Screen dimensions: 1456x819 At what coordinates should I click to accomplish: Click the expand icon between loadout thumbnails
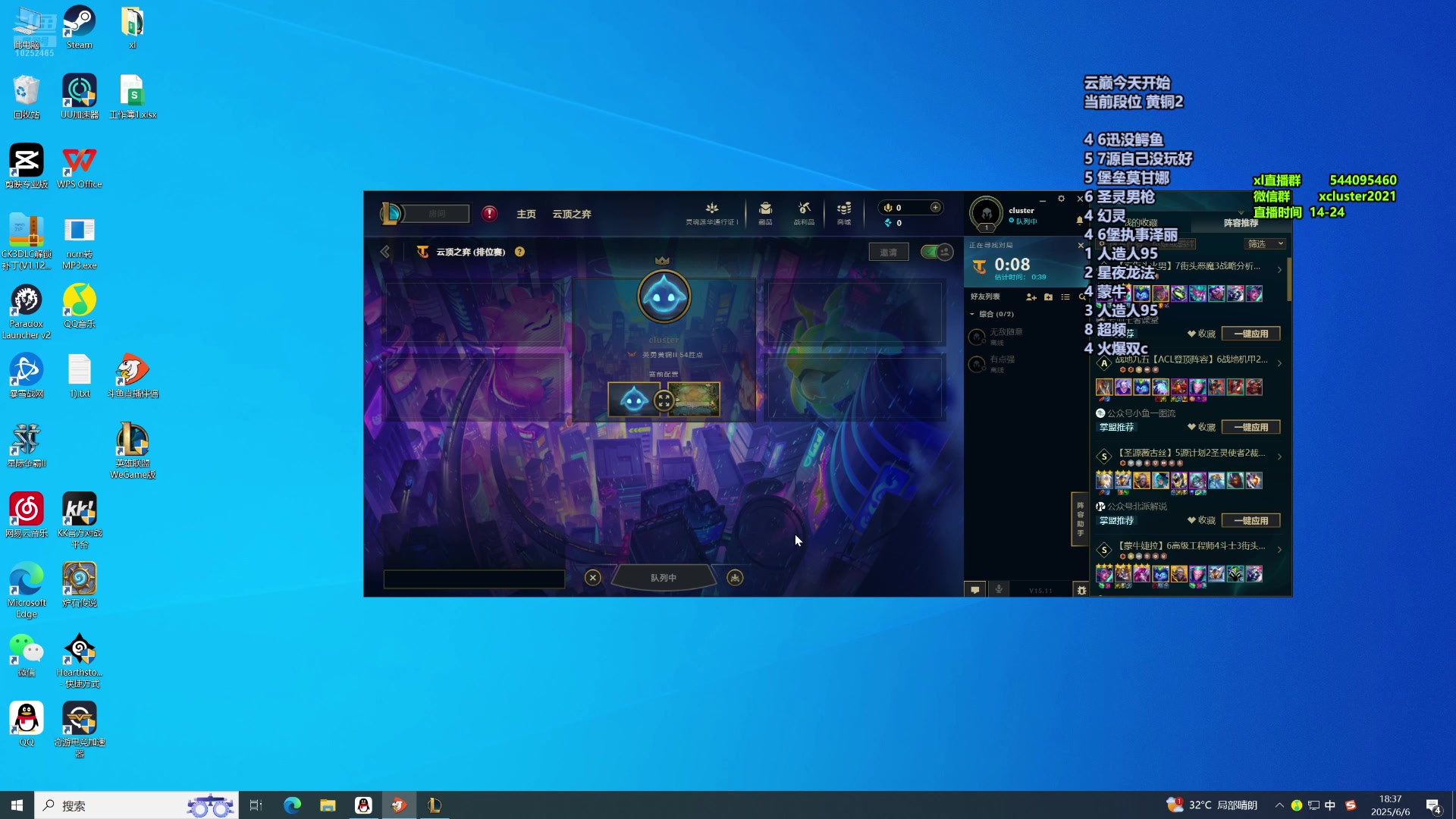pos(664,400)
